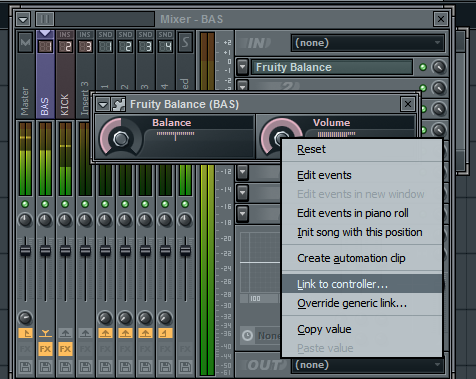Open the slot arrow next to the -14 dB mark
The image size is (476, 379).
[243, 193]
